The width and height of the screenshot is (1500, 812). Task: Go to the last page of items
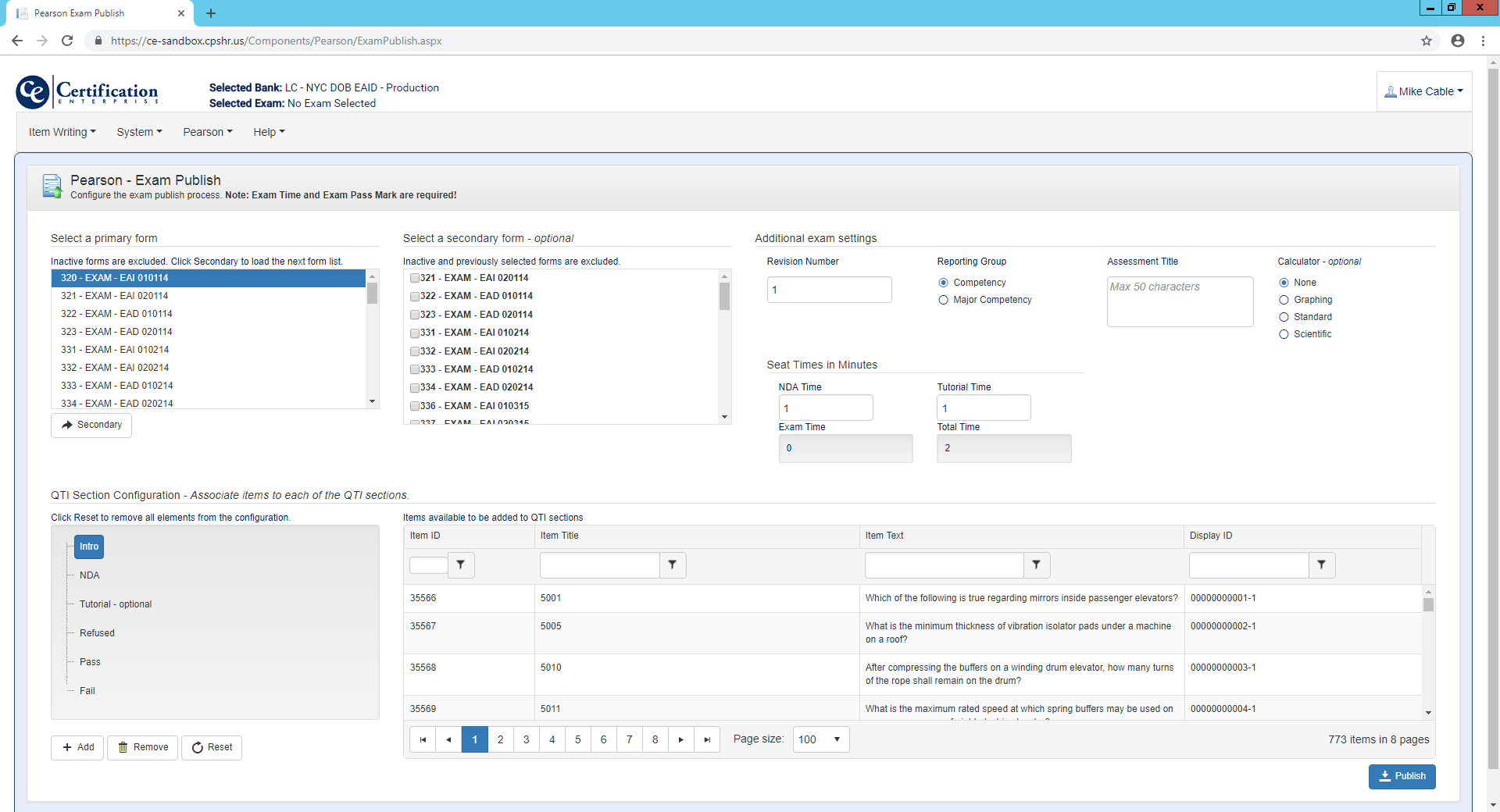pos(707,739)
